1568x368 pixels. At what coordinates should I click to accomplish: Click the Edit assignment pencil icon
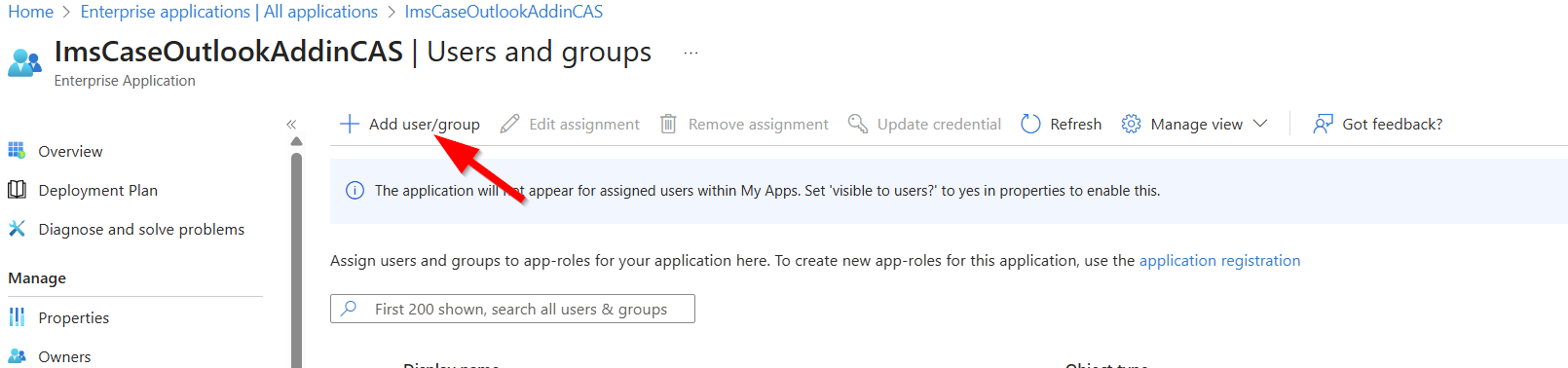coord(509,124)
